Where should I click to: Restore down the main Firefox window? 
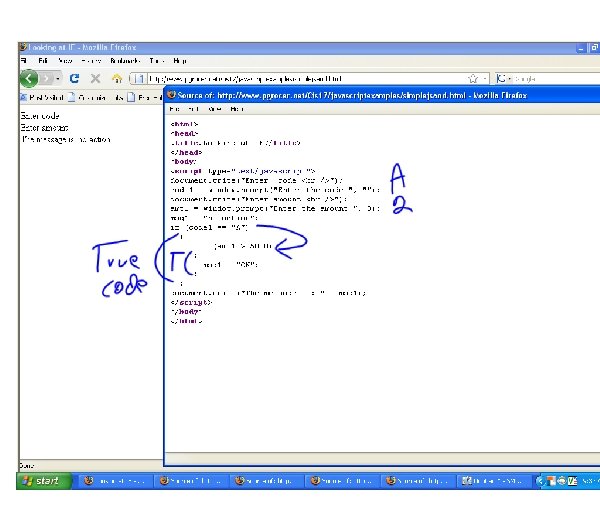594,48
